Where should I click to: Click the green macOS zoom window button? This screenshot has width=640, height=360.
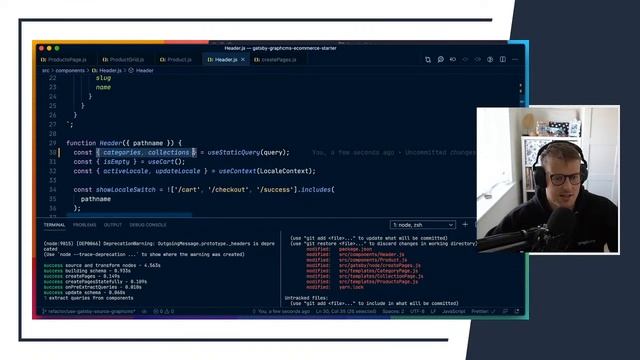point(57,48)
